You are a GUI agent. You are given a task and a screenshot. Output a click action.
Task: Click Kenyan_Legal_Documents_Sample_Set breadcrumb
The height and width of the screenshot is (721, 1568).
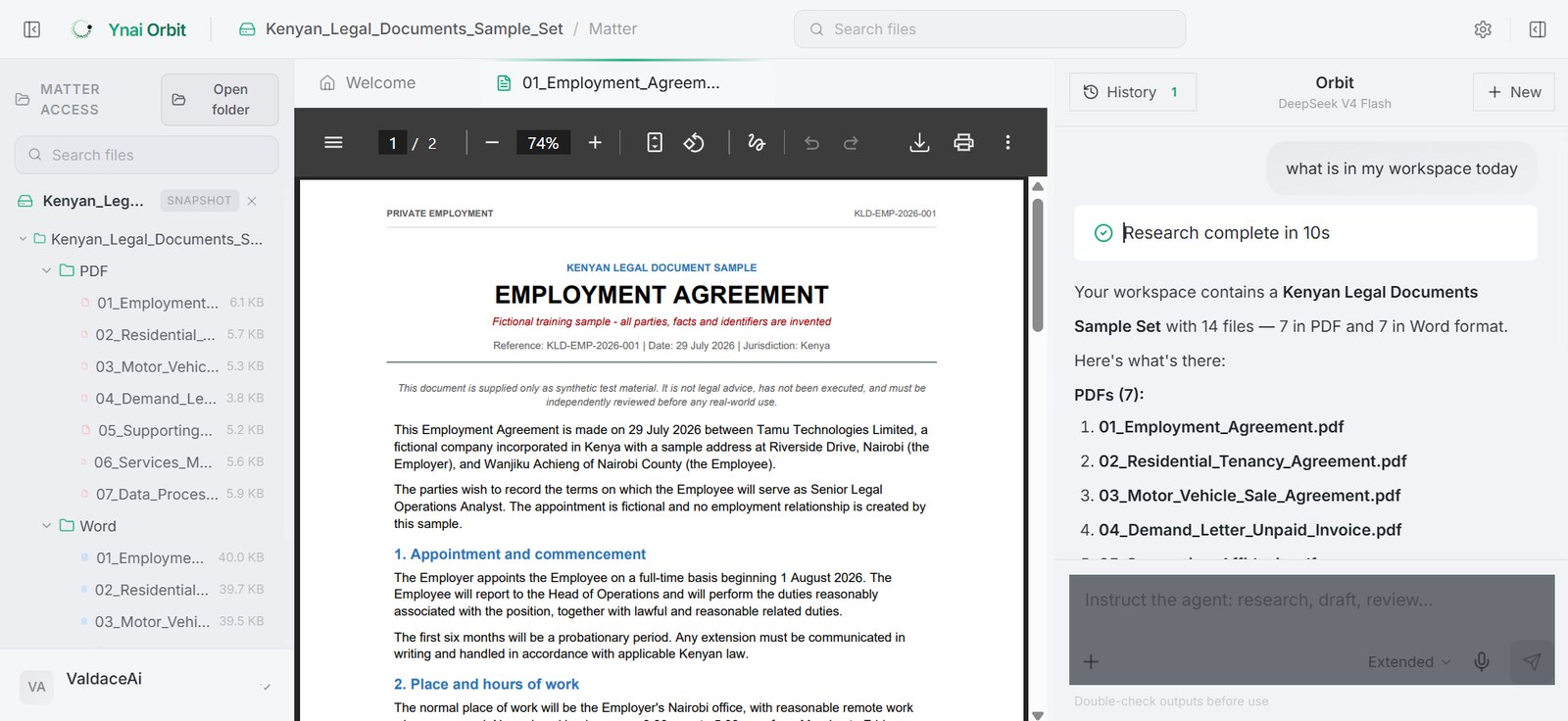point(414,29)
